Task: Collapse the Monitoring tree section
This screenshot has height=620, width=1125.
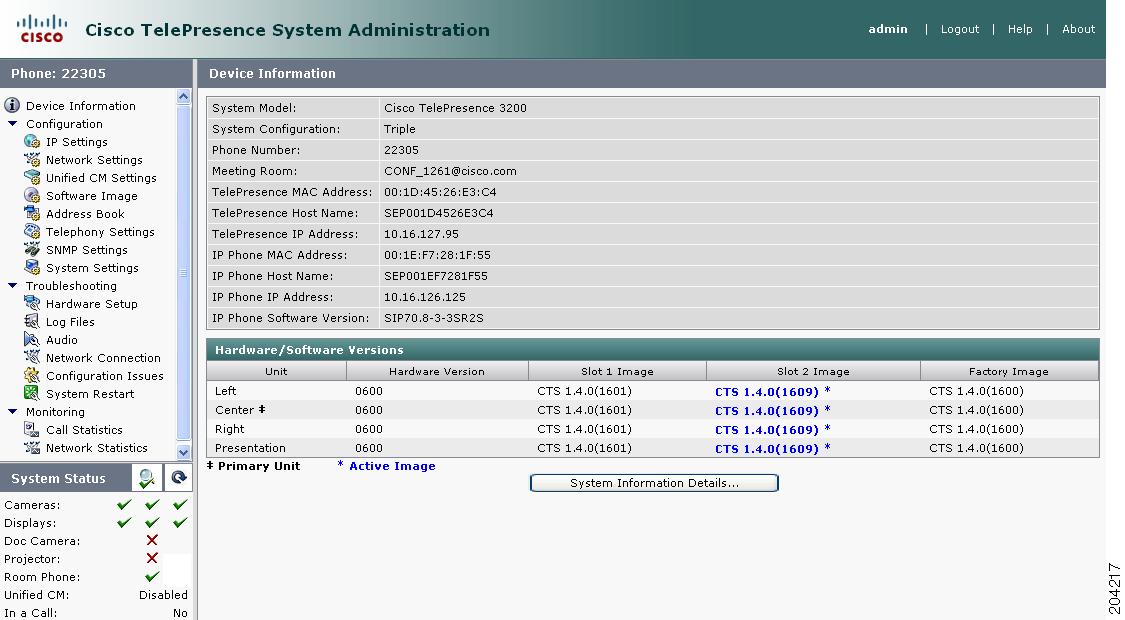Action: point(12,411)
